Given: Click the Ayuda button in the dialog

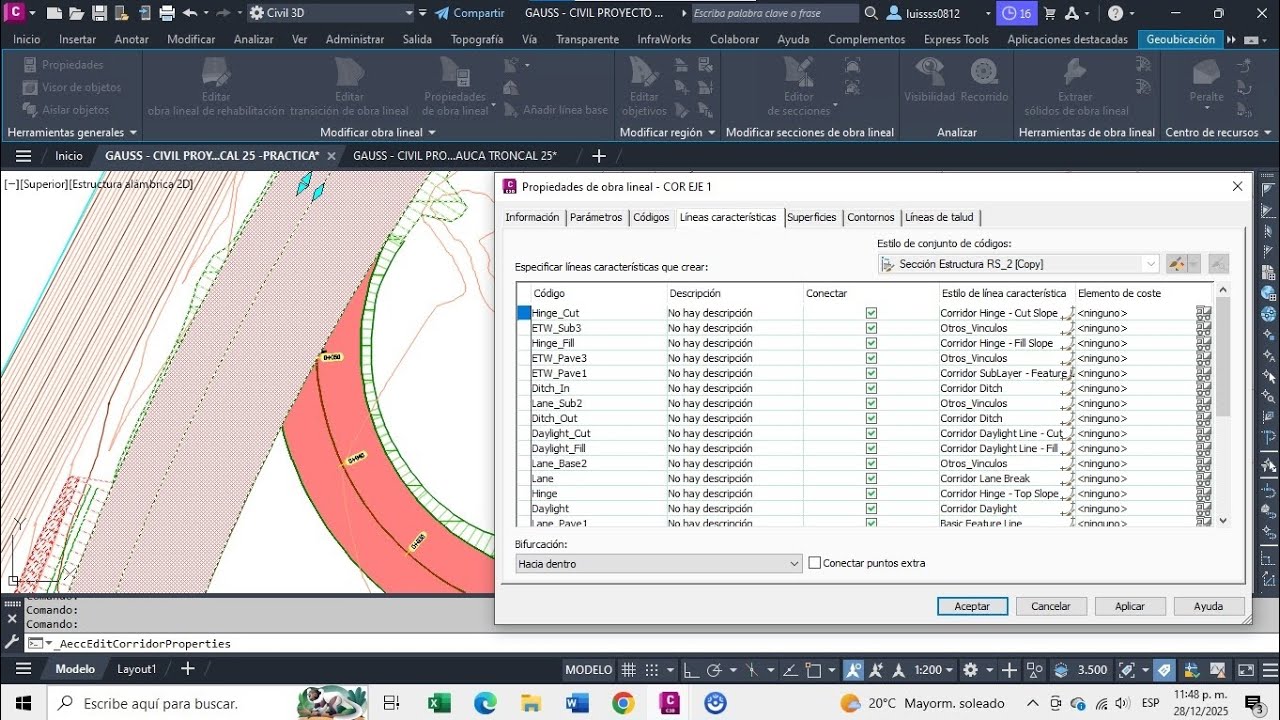Looking at the screenshot, I should (1209, 606).
